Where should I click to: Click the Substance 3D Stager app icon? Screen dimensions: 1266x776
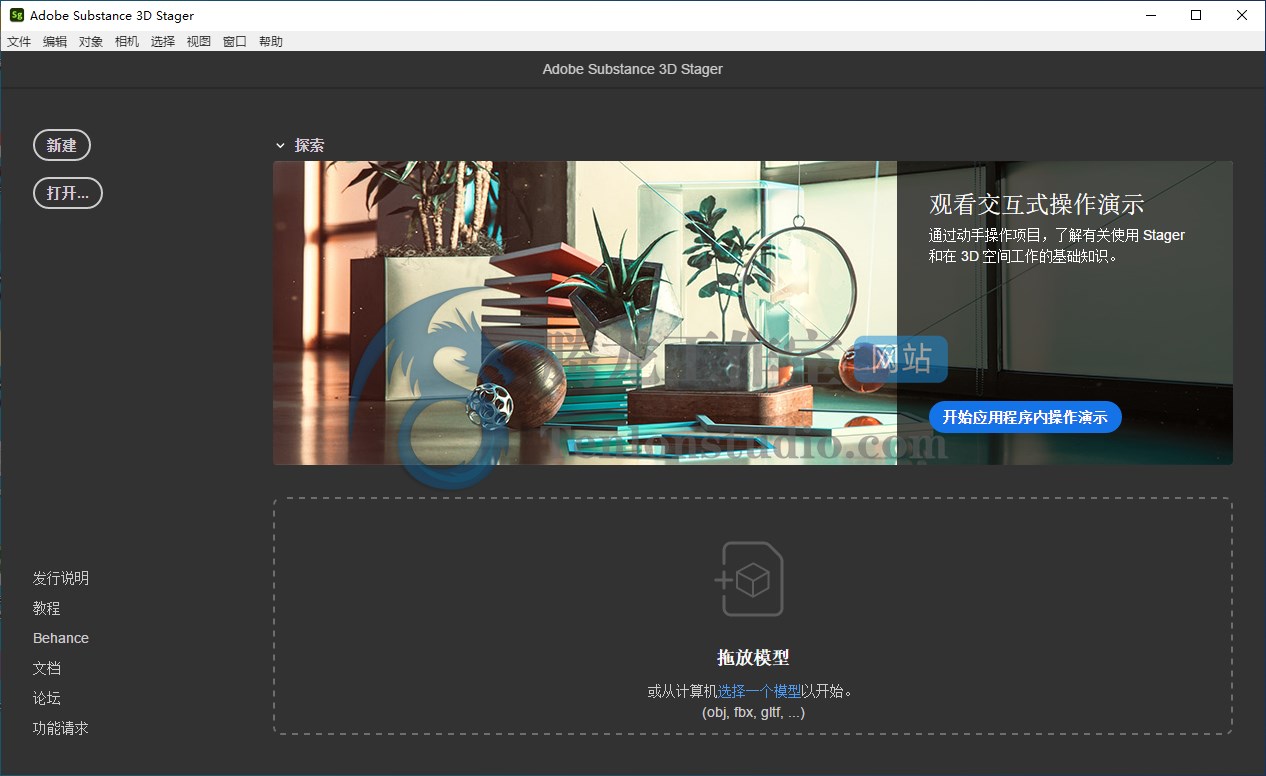(16, 15)
